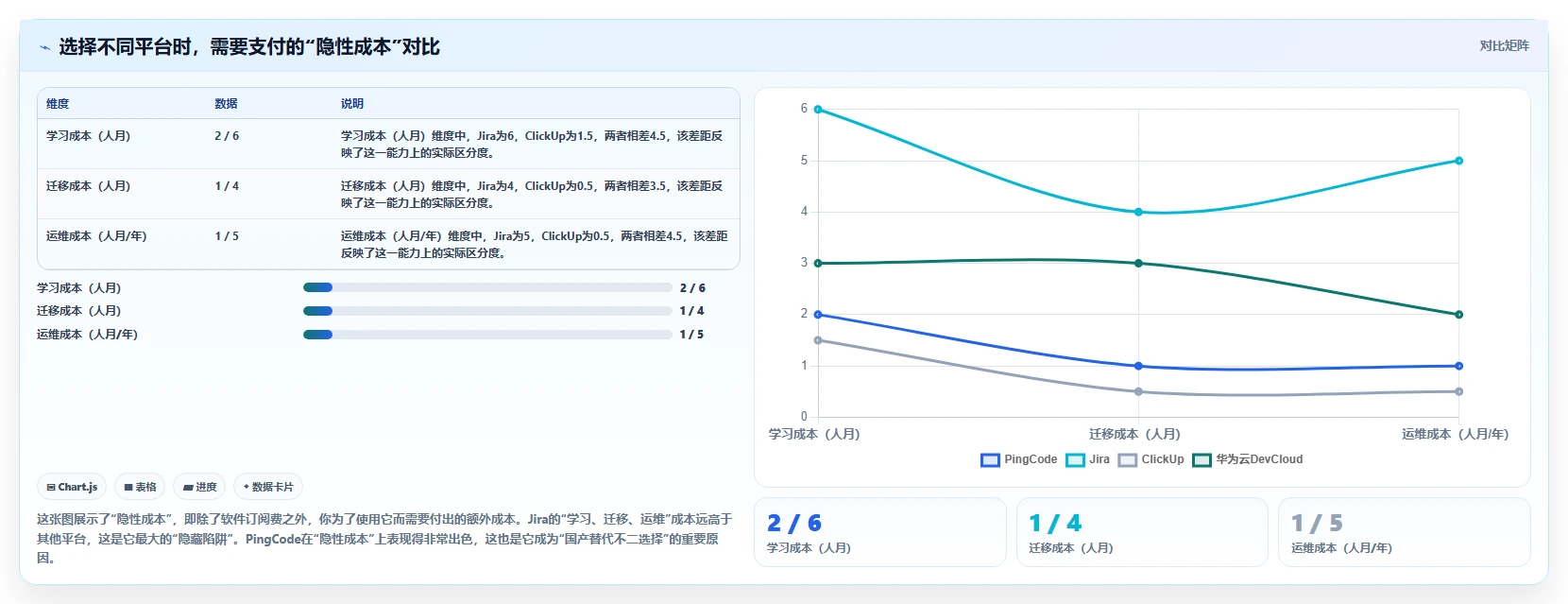Select the 数据卡片 tag chip
The width and height of the screenshot is (1568, 604).
pos(268,487)
